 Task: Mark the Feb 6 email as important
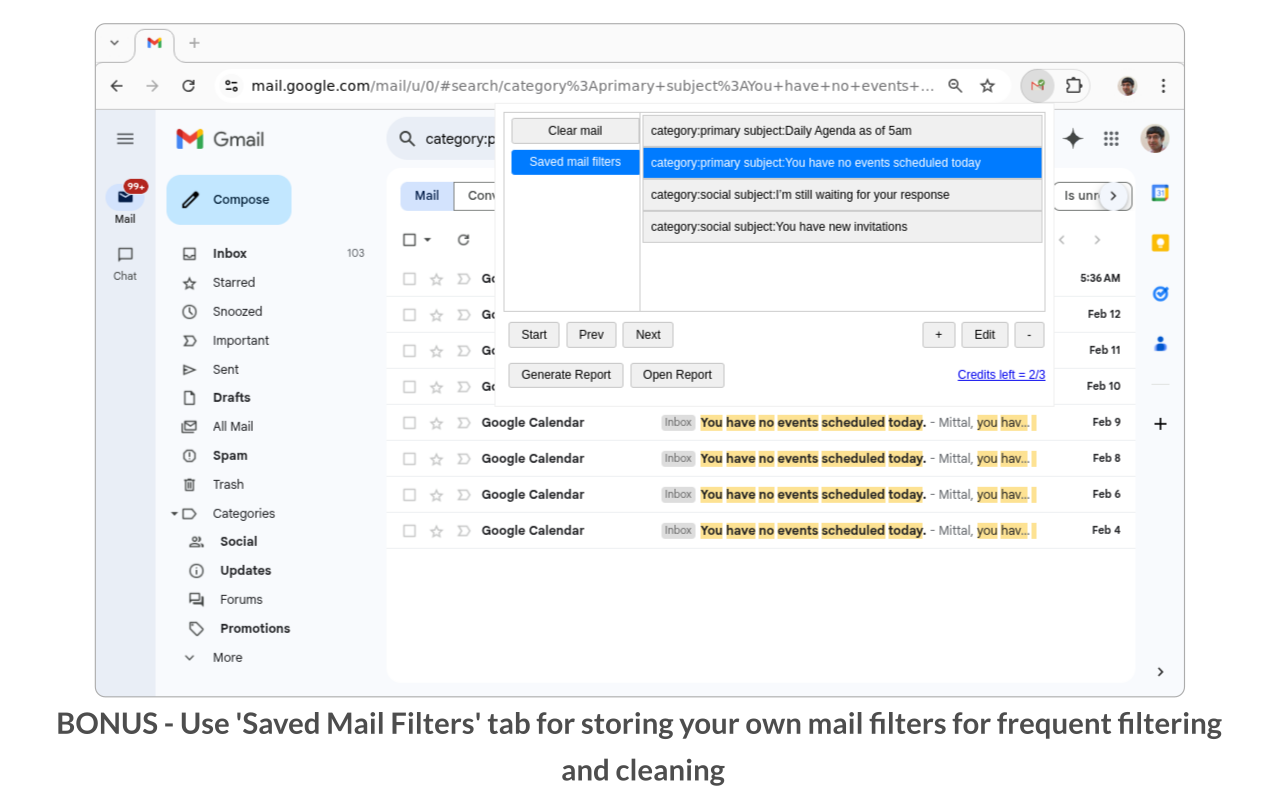(x=463, y=495)
